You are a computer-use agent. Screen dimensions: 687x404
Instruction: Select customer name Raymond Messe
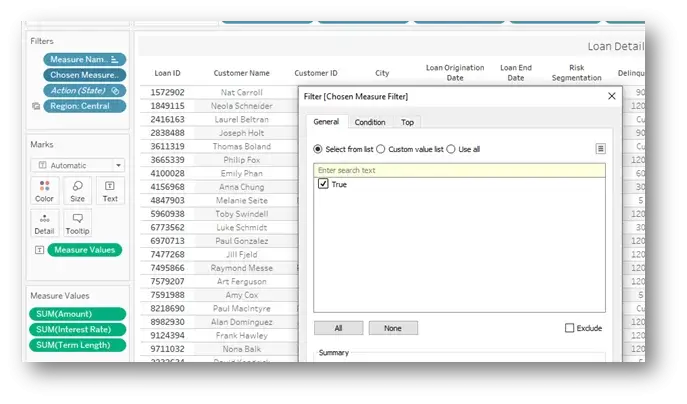click(241, 268)
